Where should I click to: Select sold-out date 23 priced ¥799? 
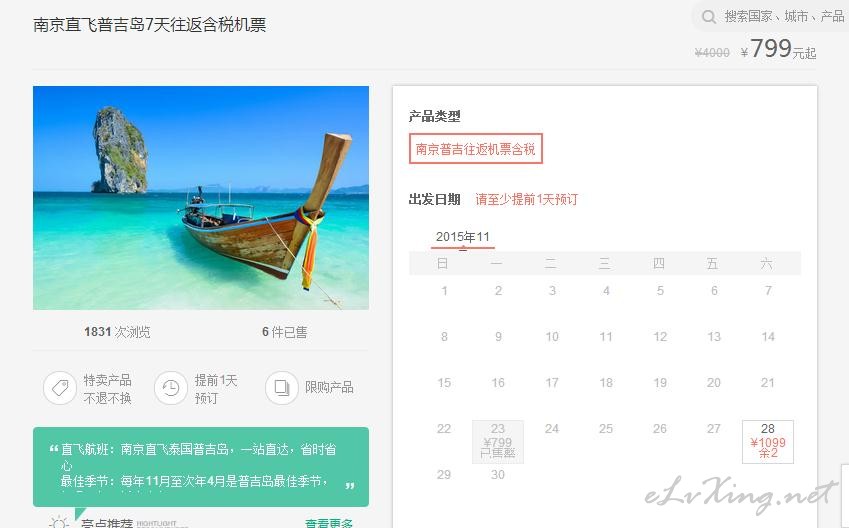click(498, 442)
